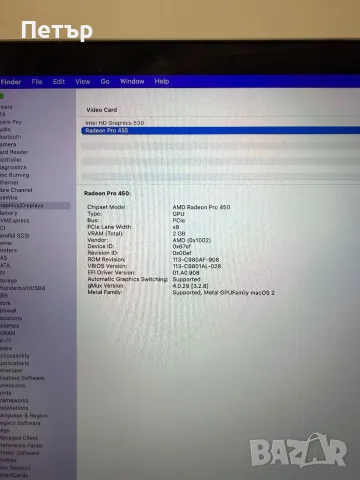Select Preference Panes in the sidebar
The height and width of the screenshot is (480, 360).
pyautogui.click(x=21, y=446)
